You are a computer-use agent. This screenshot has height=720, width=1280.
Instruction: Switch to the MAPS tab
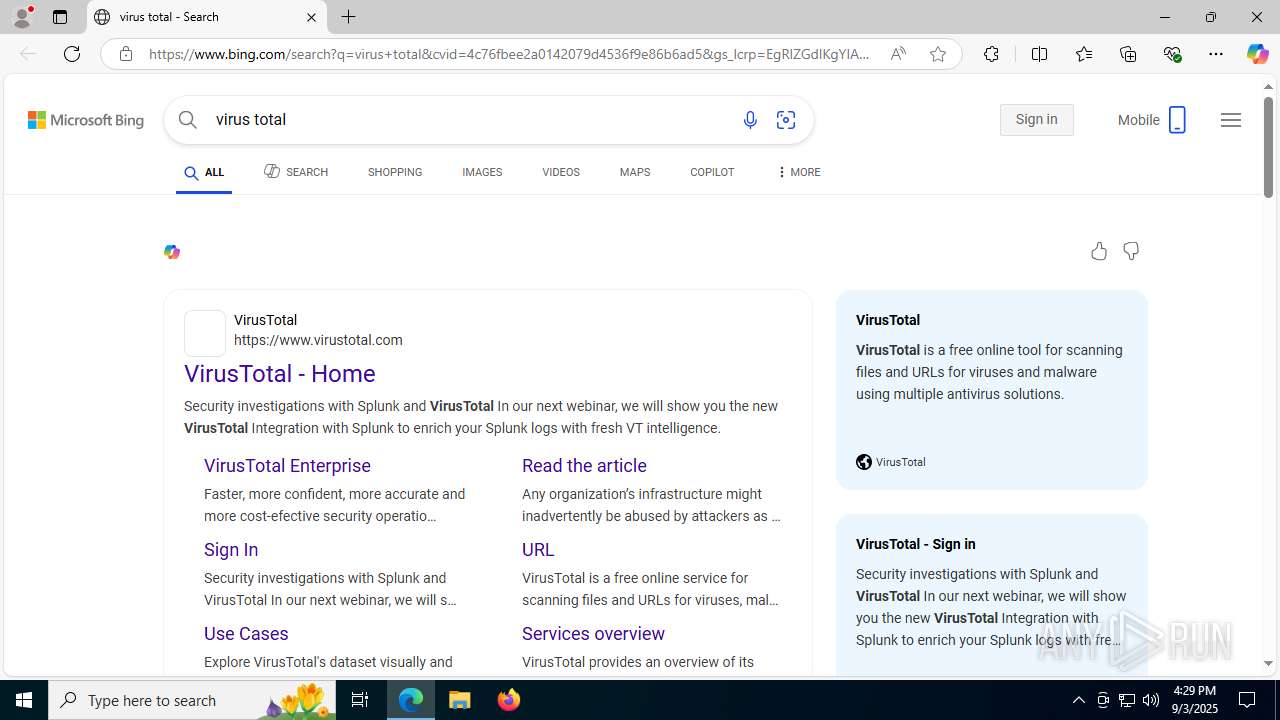click(x=635, y=172)
